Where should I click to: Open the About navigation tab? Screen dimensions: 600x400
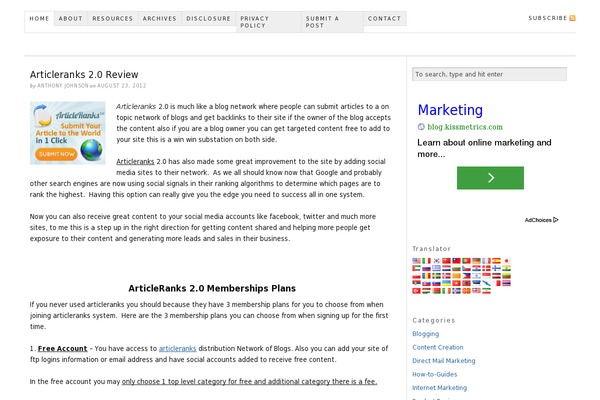[70, 18]
